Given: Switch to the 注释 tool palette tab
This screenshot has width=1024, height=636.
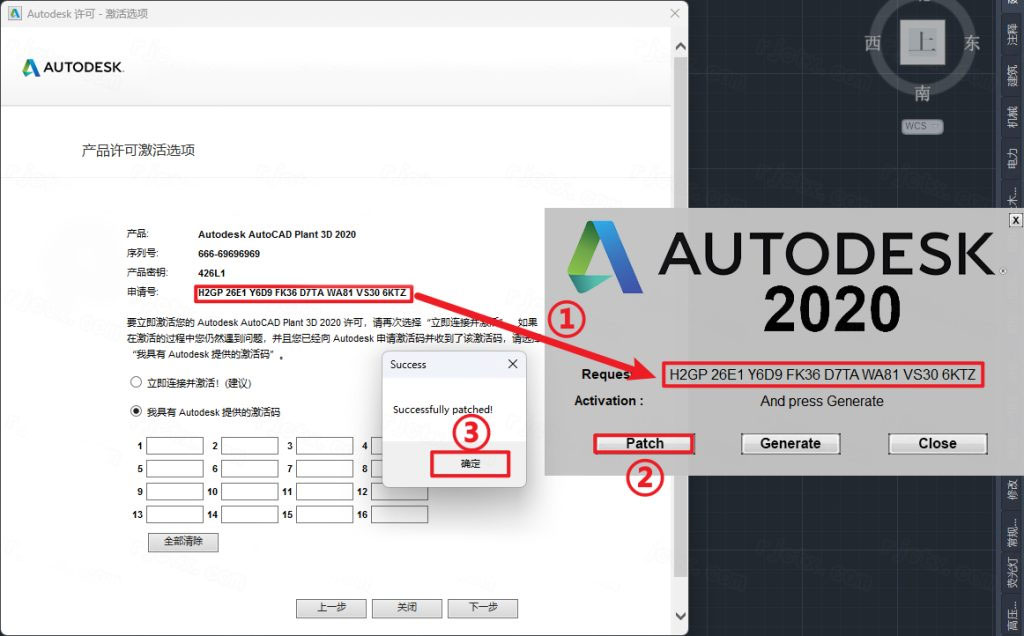Looking at the screenshot, I should (1012, 34).
